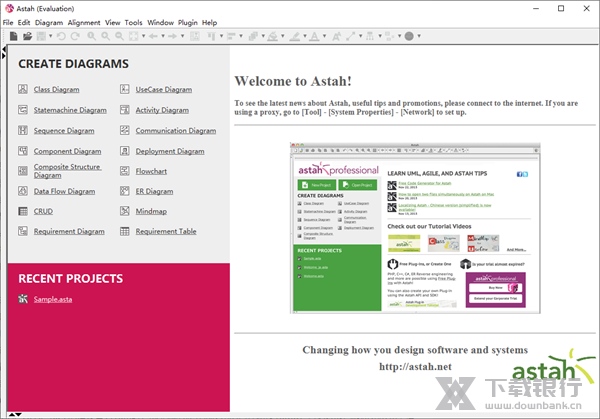Click the Open folder toolbar icon
The width and height of the screenshot is (600, 419).
[28, 36]
